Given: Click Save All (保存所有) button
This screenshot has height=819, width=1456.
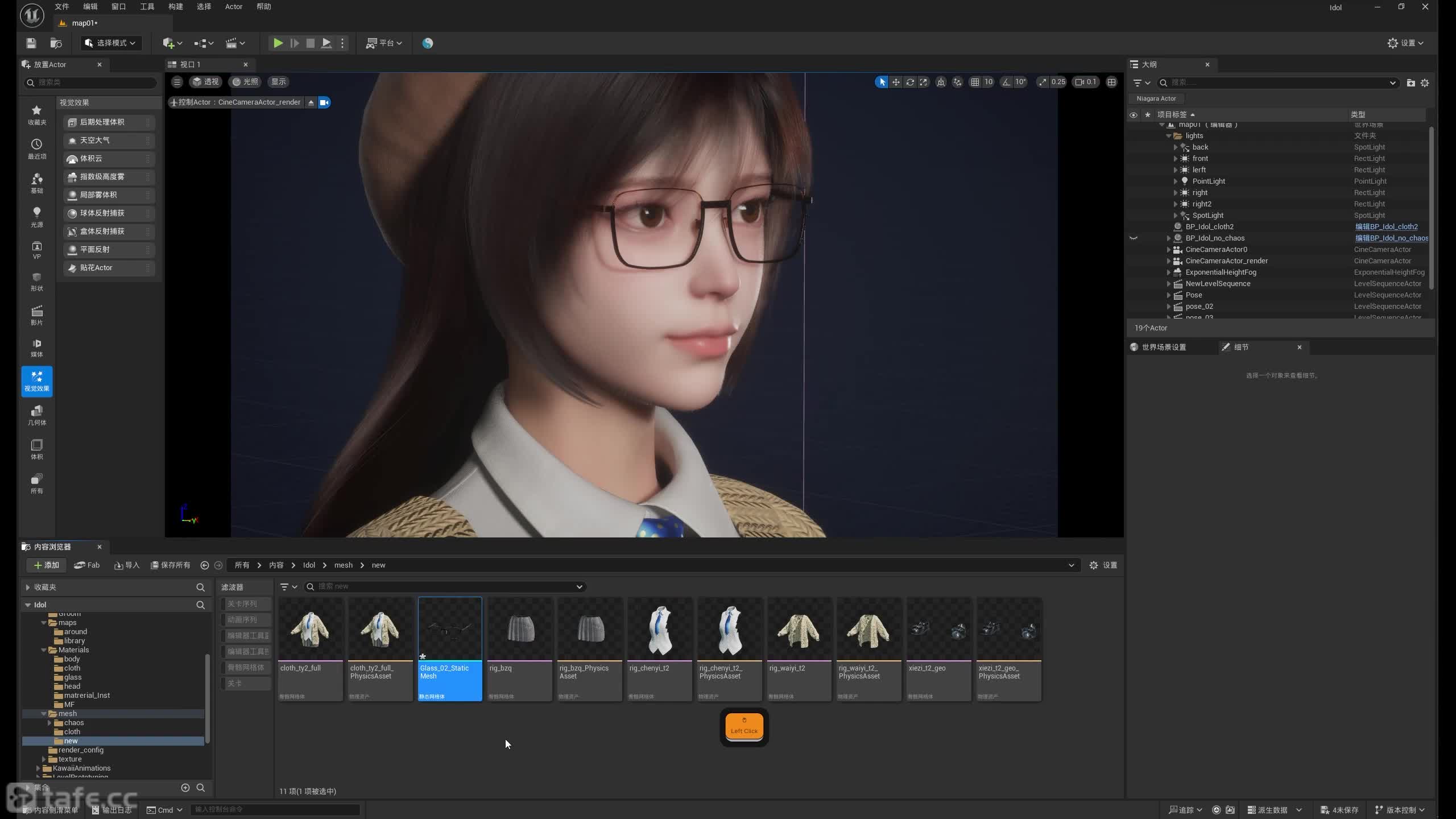Looking at the screenshot, I should tap(171, 565).
